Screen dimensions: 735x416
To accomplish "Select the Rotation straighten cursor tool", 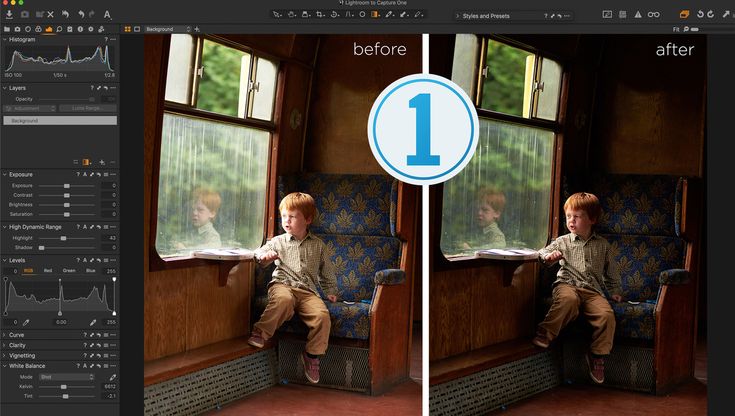I will pos(335,15).
